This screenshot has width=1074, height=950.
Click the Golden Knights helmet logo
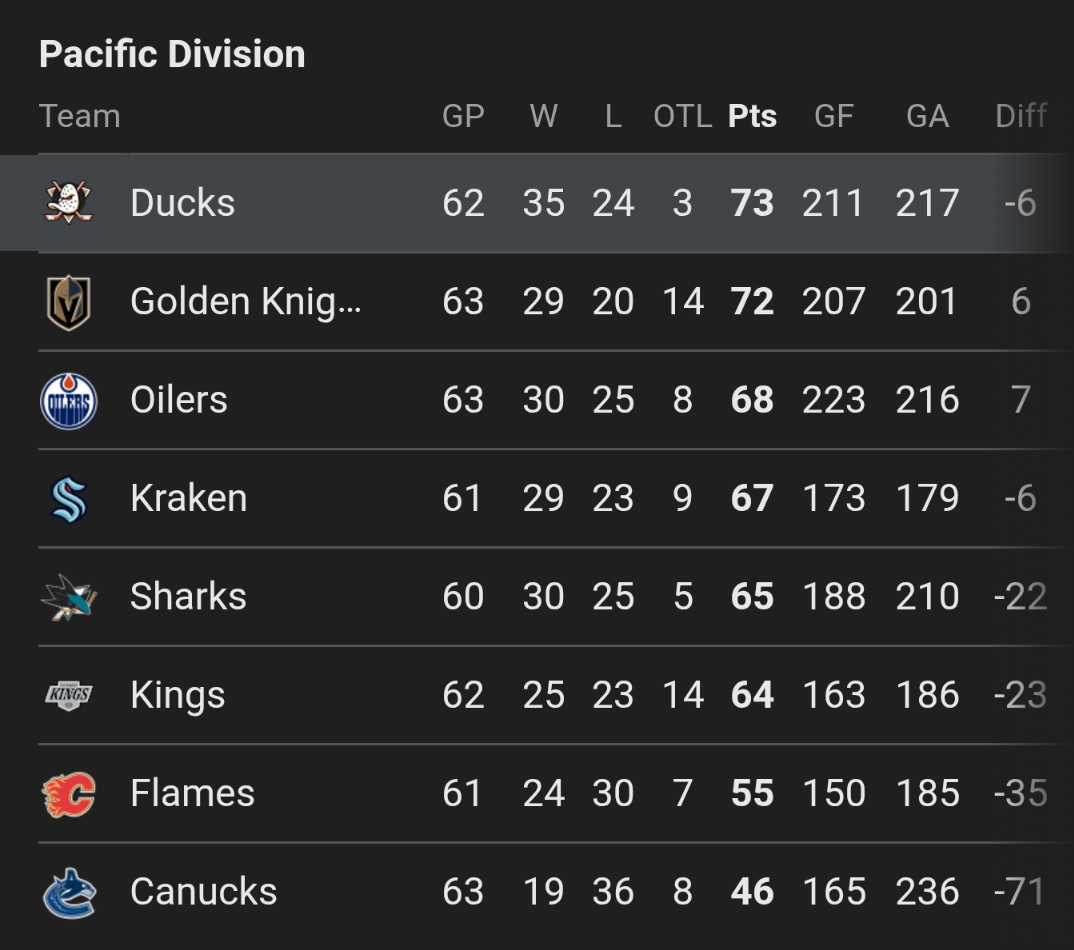pyautogui.click(x=69, y=302)
